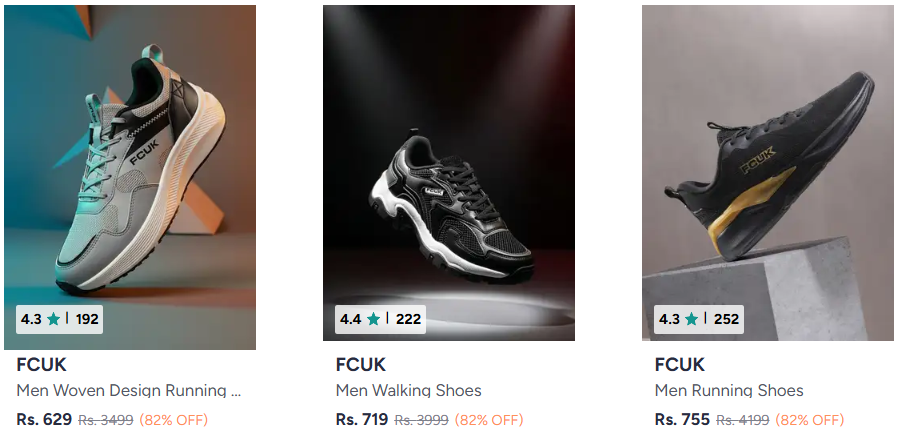Click the Rs. 629 discounted price

[44, 419]
